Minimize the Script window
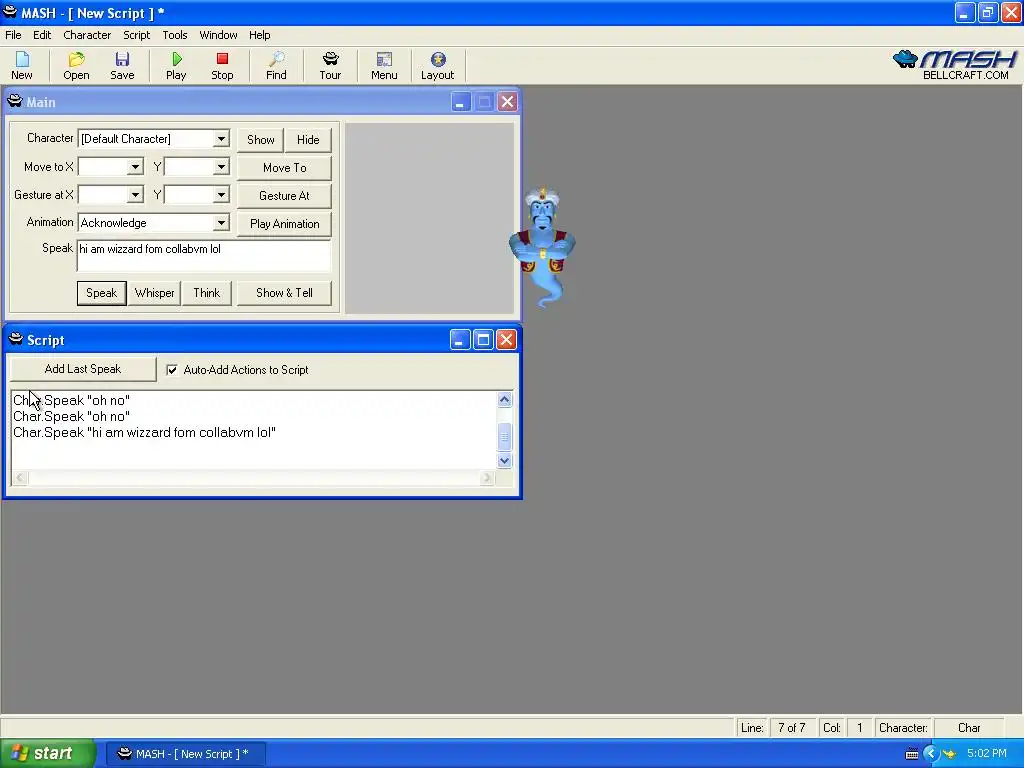Screen dimensions: 1024x768 460,340
